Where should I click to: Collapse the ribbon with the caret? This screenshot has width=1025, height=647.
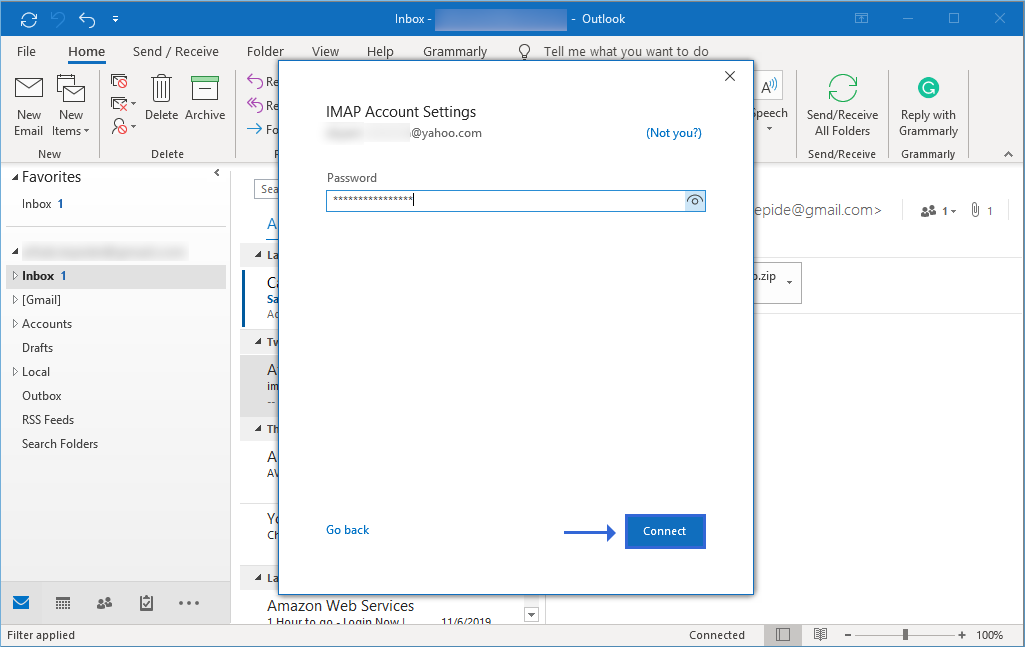coord(1009,154)
